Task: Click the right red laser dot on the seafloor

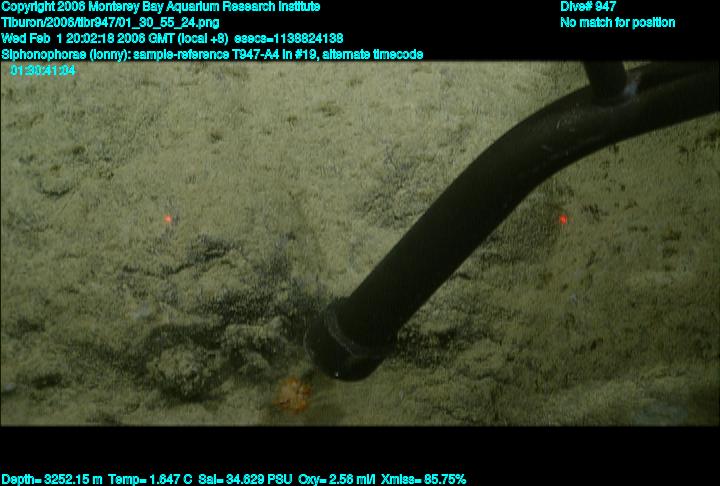Action: point(563,220)
